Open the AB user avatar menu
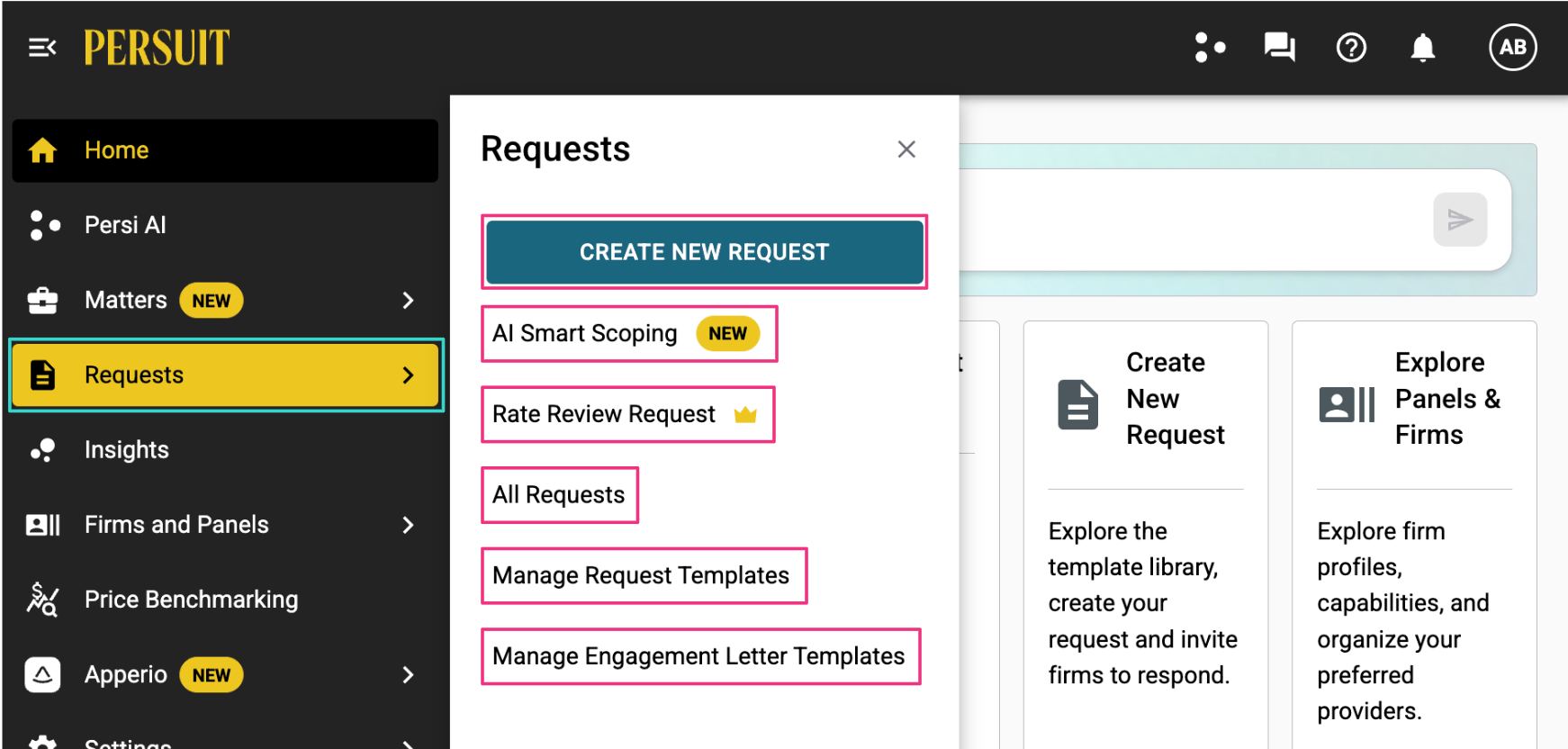 click(1513, 47)
